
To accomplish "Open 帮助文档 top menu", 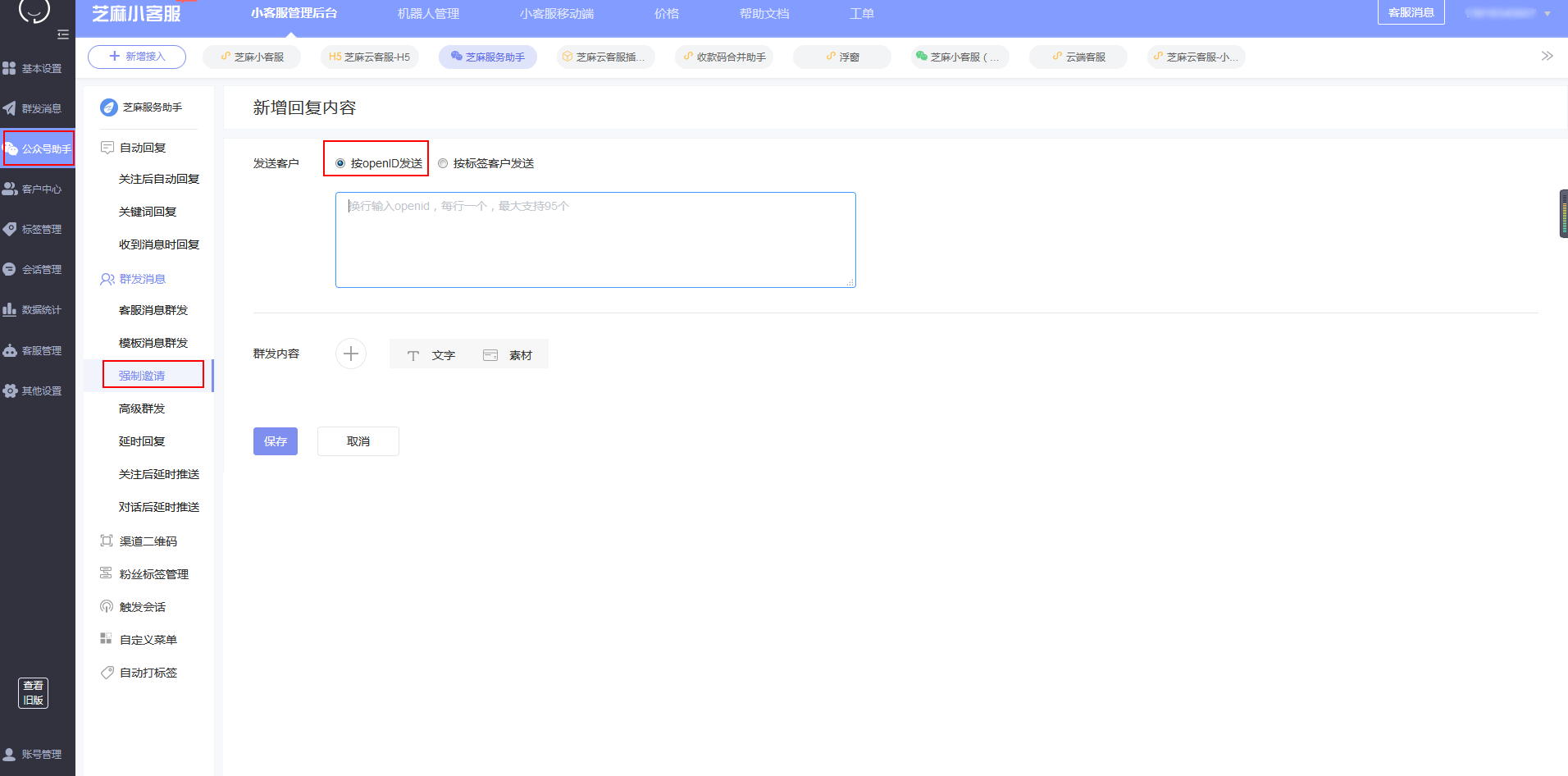I will click(x=764, y=14).
